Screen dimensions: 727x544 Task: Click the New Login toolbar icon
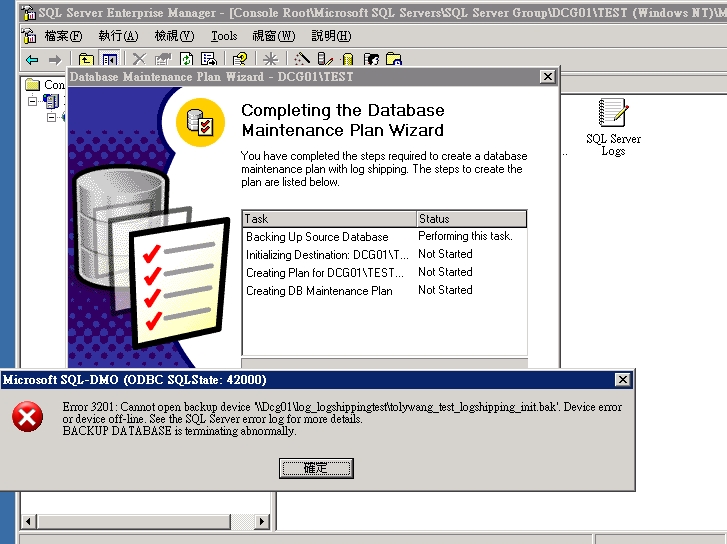[371, 59]
